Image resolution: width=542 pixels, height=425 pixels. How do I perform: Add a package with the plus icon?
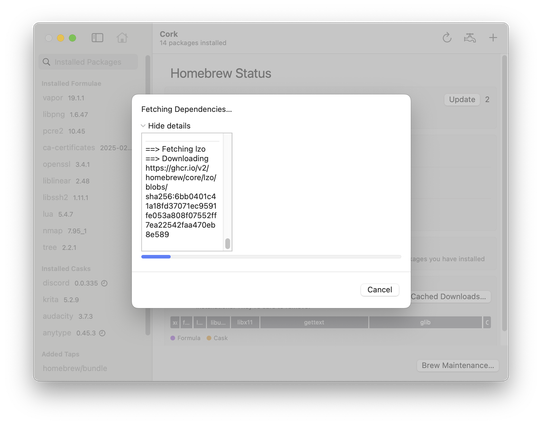[x=493, y=38]
